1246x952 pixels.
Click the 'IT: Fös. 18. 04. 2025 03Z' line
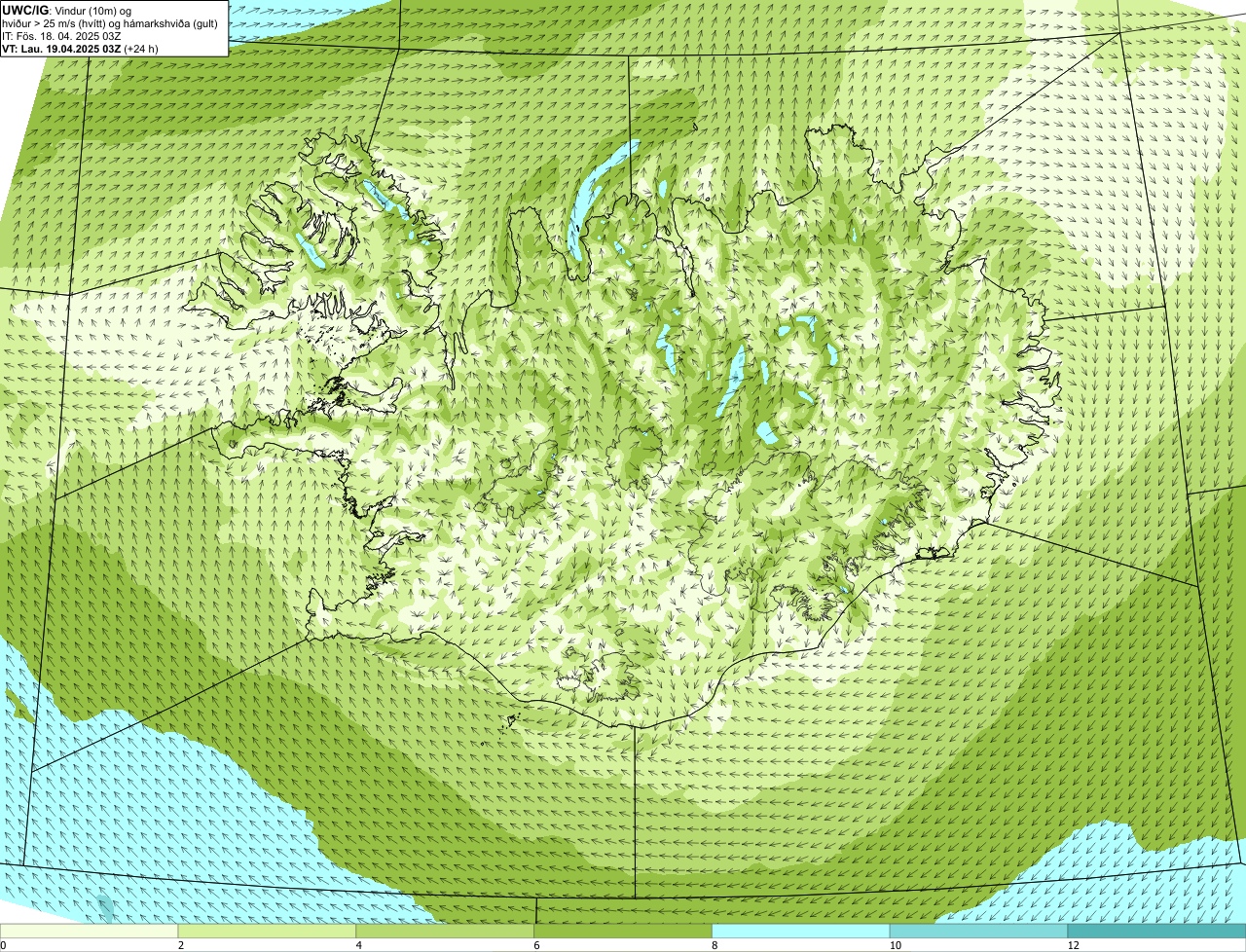[61, 36]
